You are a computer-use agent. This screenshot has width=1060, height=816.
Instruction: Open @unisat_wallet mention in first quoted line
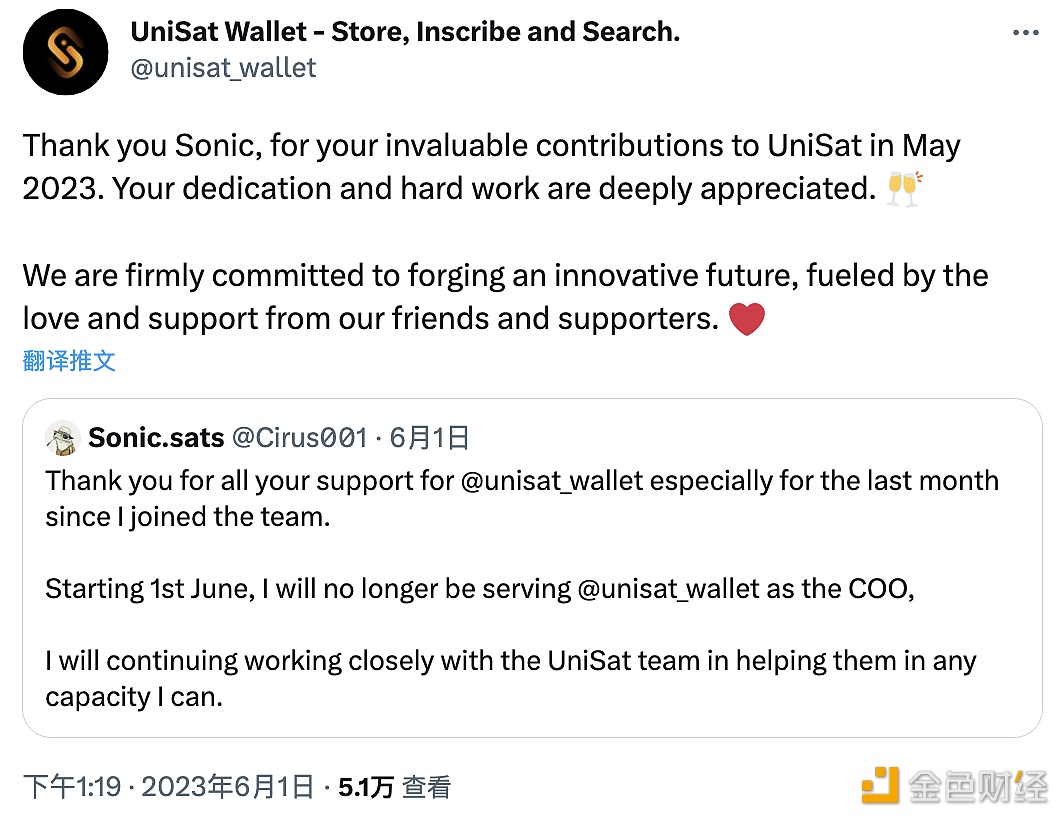(x=552, y=480)
